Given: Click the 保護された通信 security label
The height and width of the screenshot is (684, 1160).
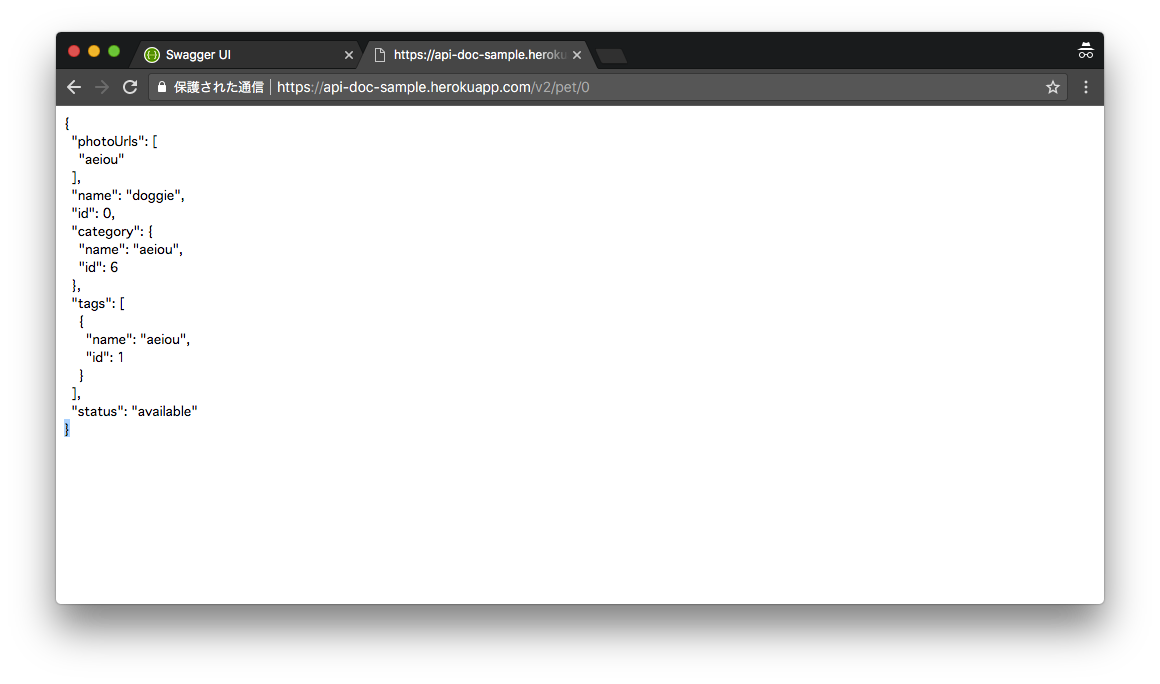Looking at the screenshot, I should pos(218,87).
